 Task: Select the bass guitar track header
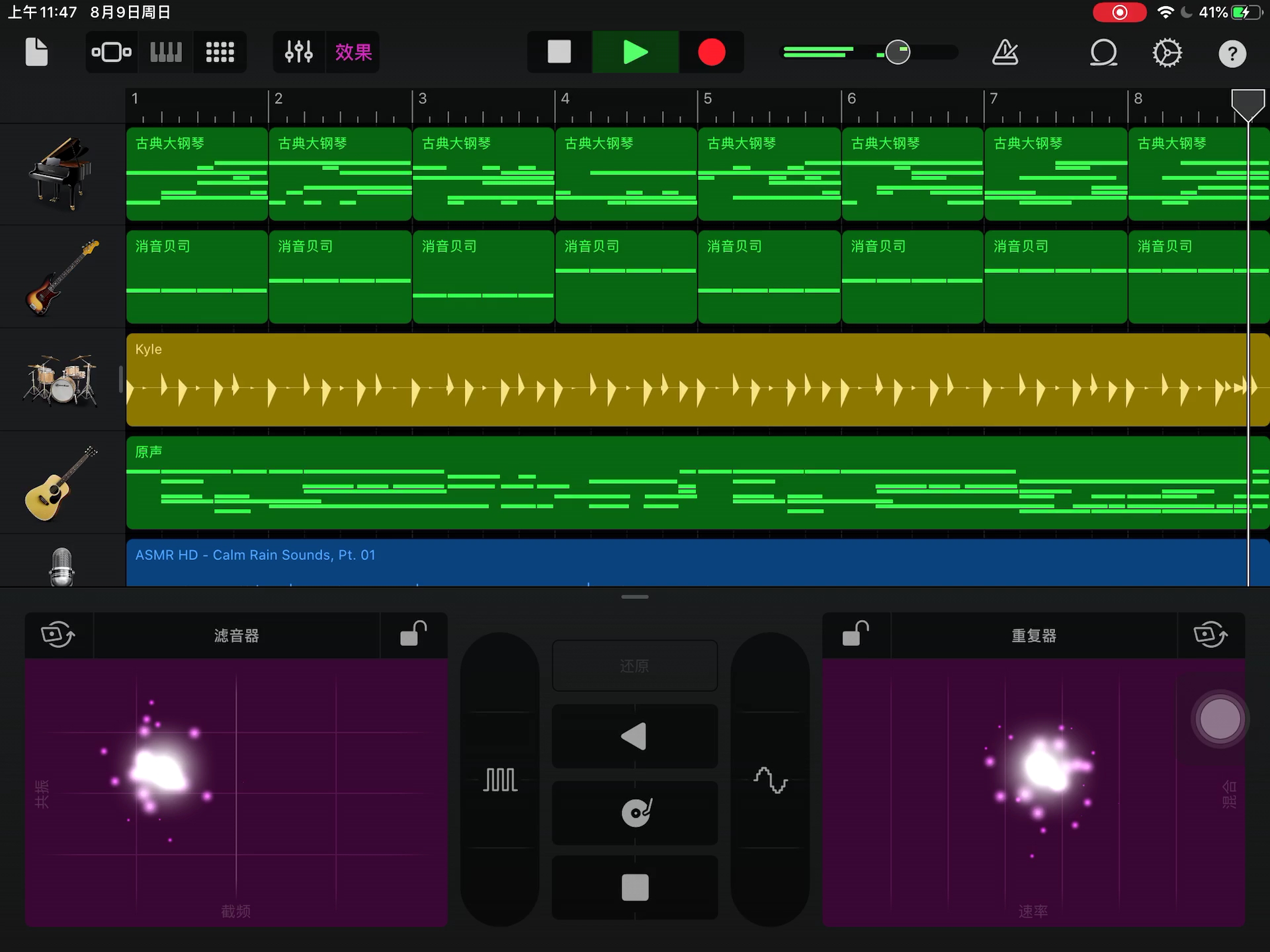point(62,277)
